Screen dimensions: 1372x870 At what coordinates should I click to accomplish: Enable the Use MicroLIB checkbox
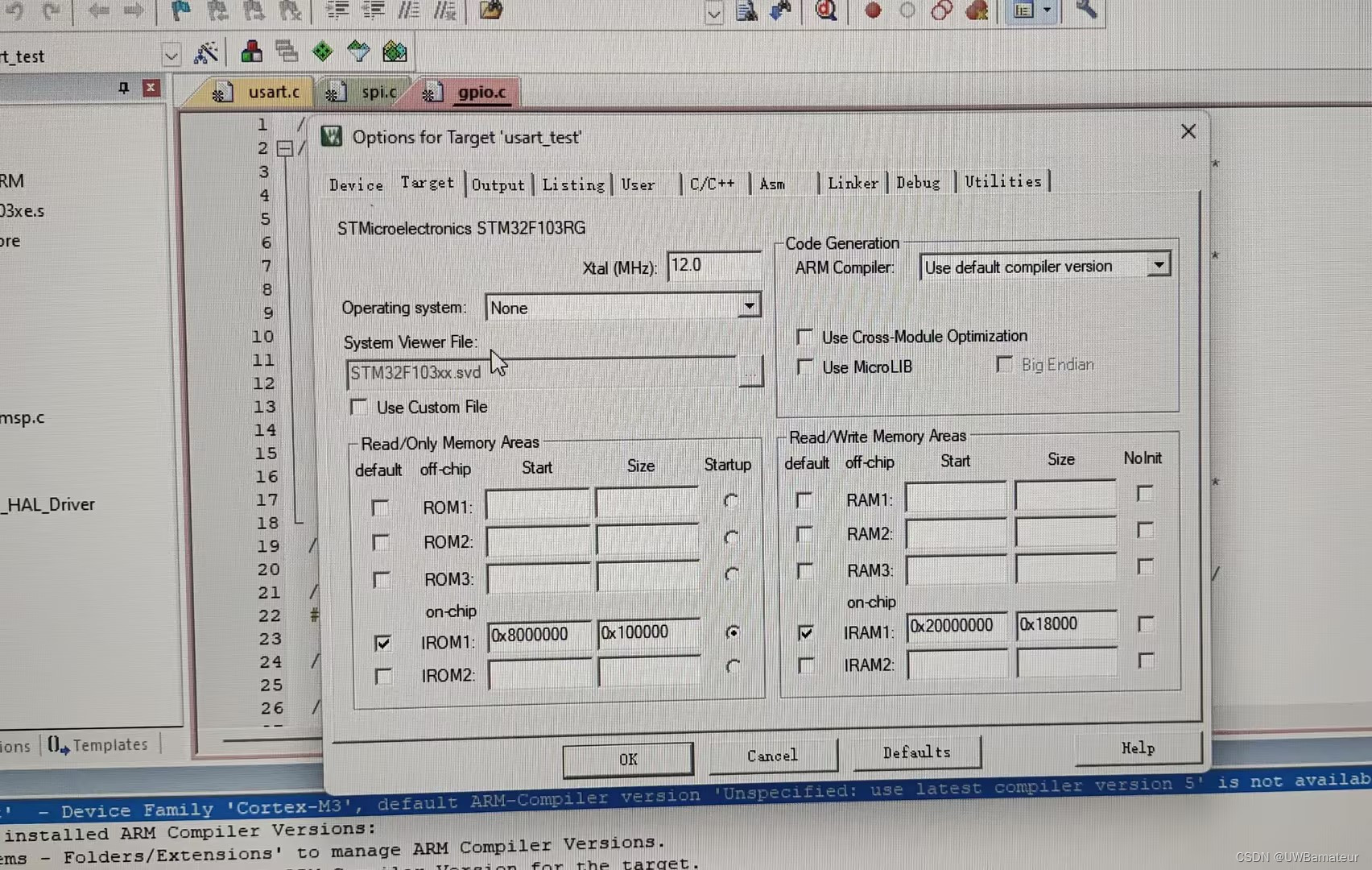point(804,367)
